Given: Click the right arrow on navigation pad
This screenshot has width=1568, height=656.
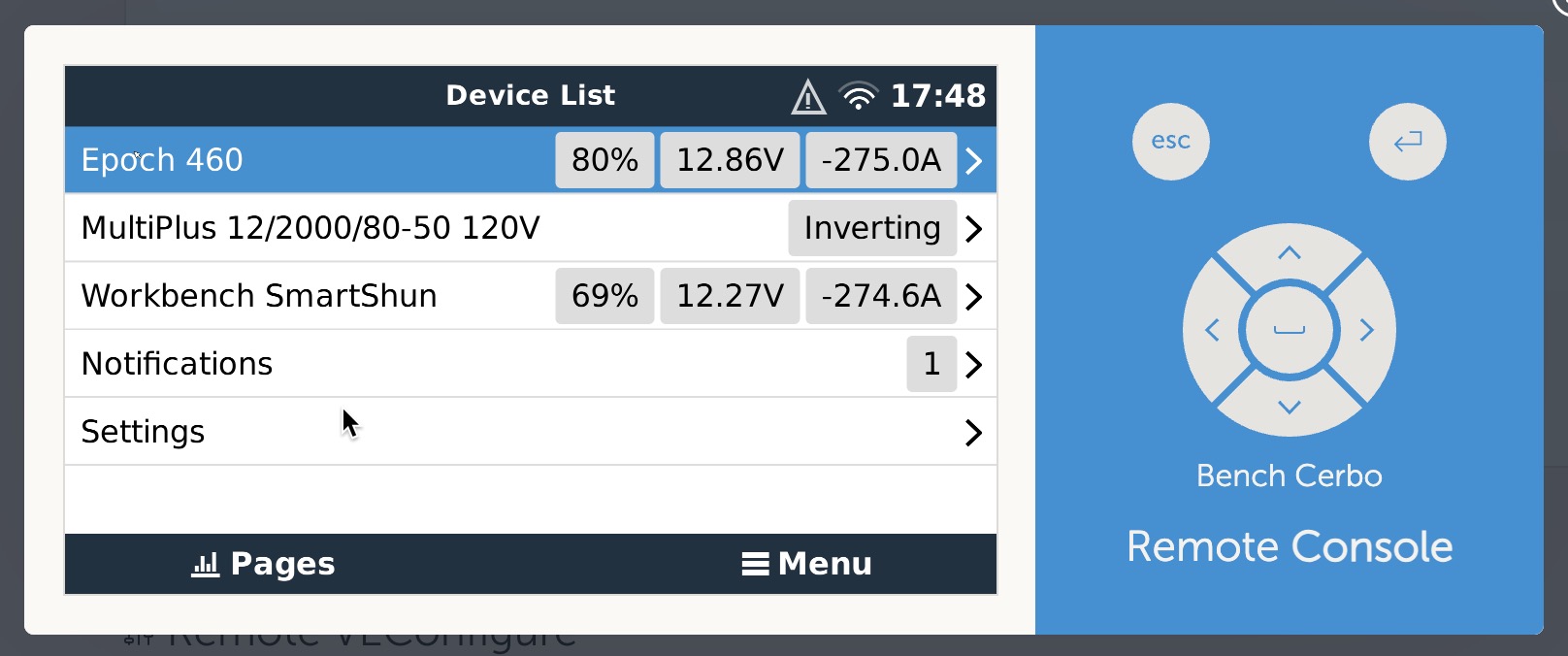Looking at the screenshot, I should pos(1366,330).
